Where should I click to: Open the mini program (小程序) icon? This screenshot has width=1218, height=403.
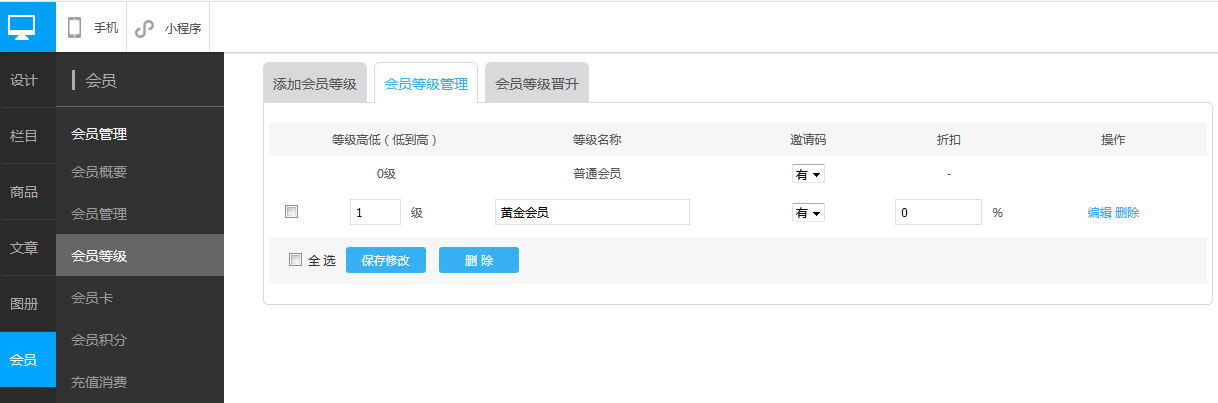tap(146, 28)
